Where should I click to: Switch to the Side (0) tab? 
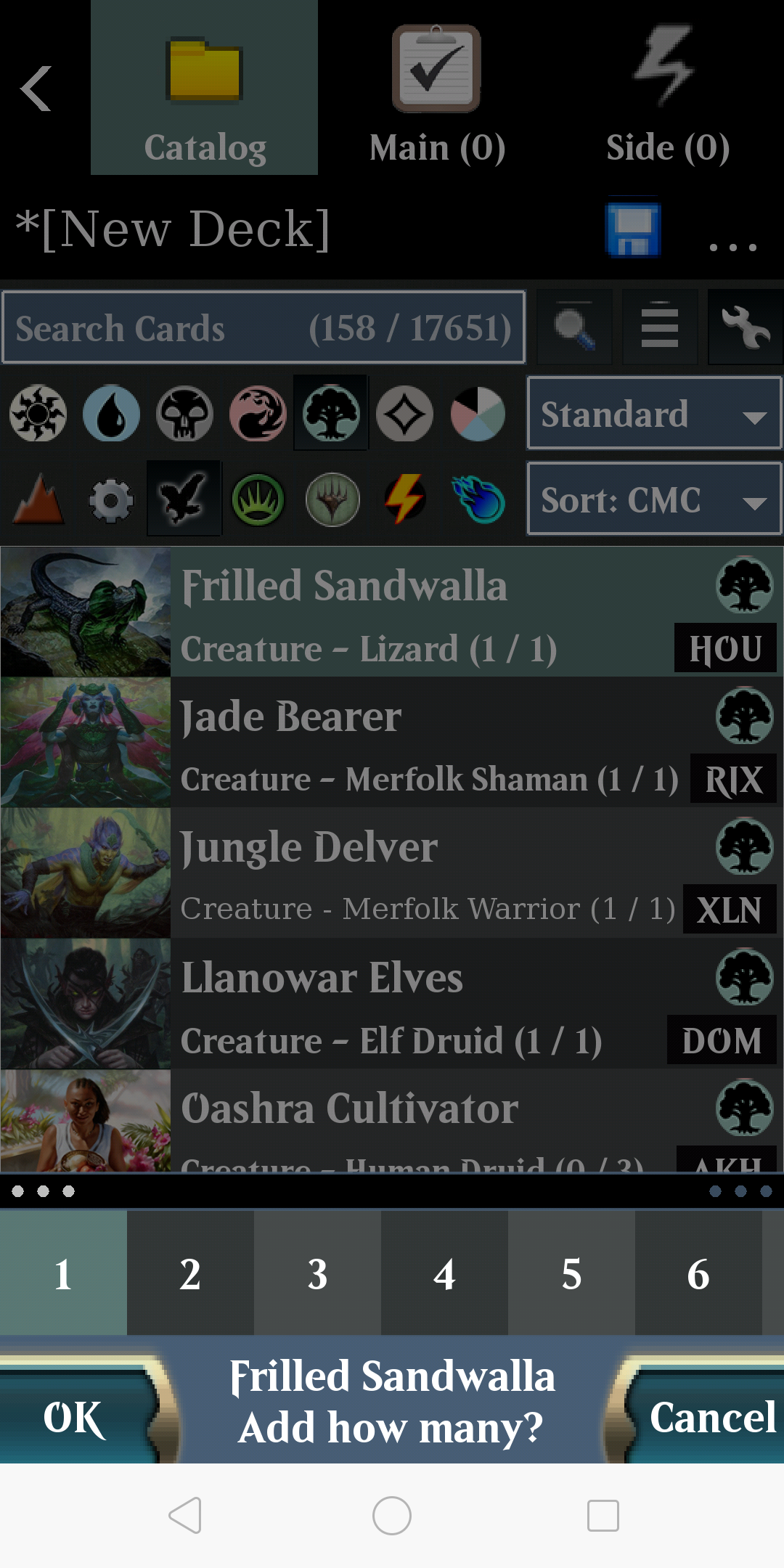point(668,88)
